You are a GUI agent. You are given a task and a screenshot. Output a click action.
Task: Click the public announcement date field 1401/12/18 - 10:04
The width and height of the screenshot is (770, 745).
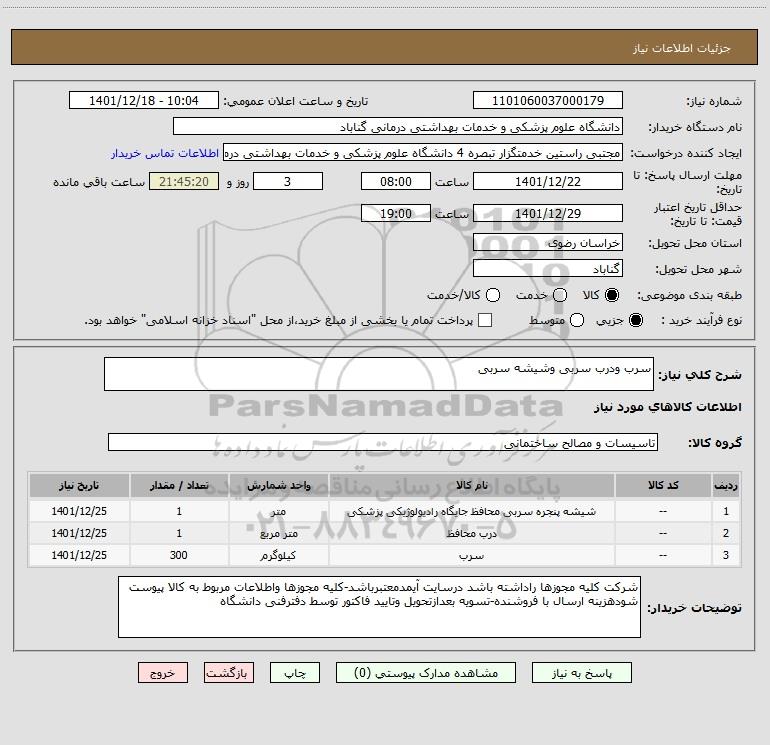point(144,101)
